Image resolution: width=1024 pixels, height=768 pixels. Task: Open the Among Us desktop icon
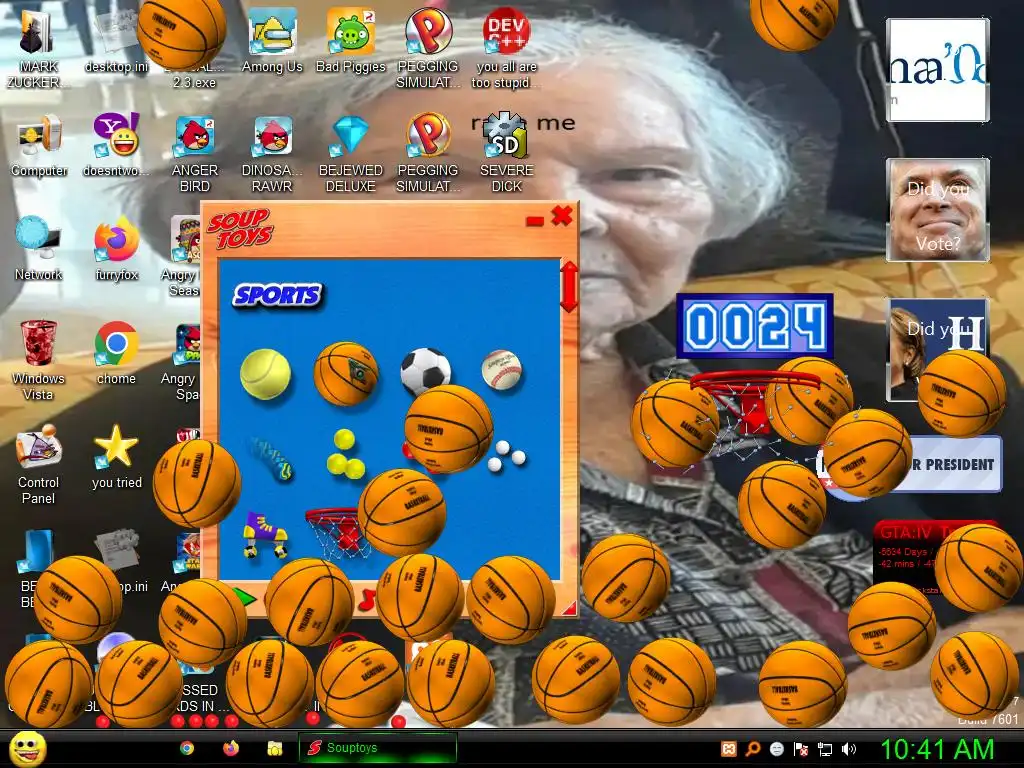272,40
